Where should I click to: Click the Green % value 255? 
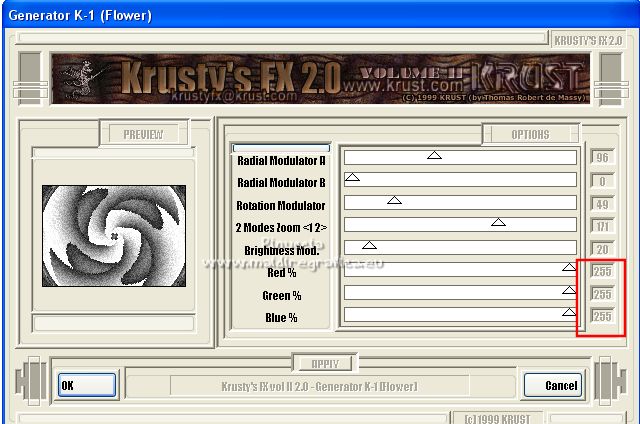click(x=602, y=294)
